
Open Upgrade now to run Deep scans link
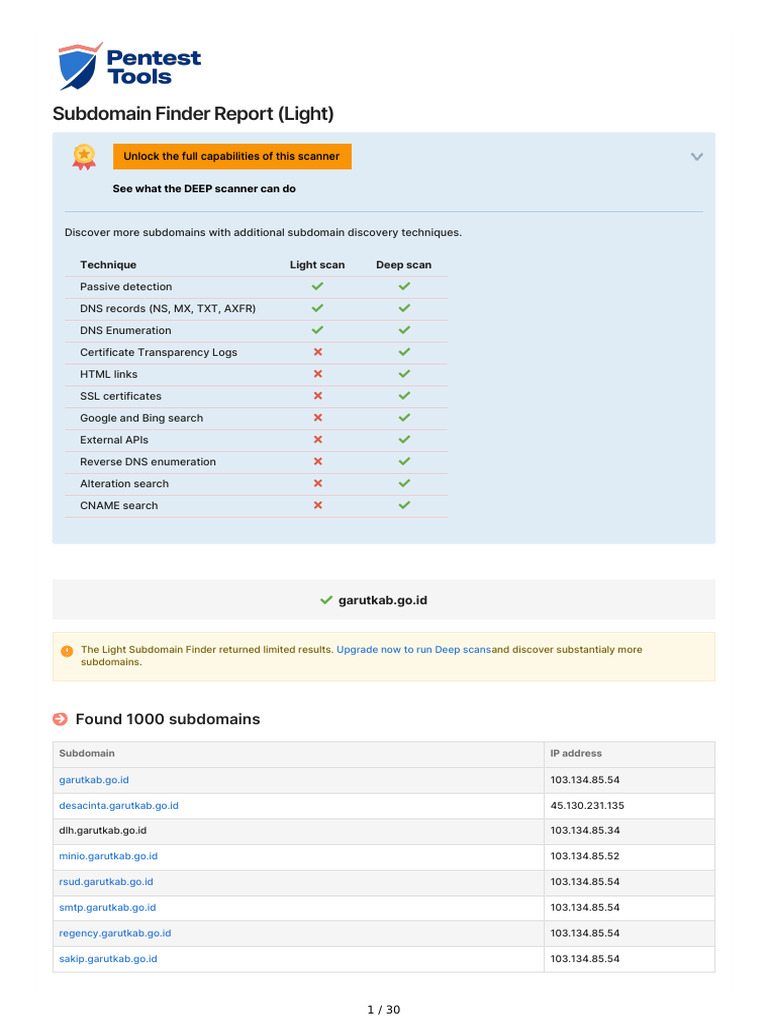413,650
